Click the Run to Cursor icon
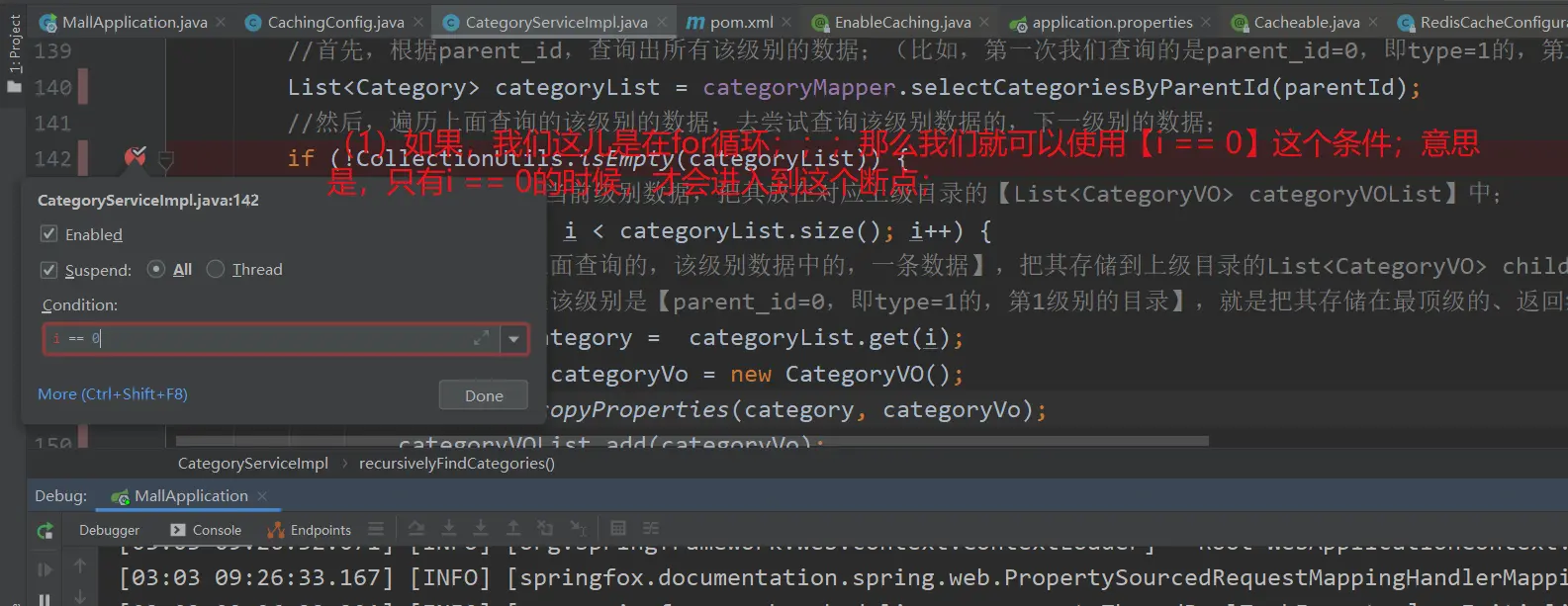 pos(579,529)
